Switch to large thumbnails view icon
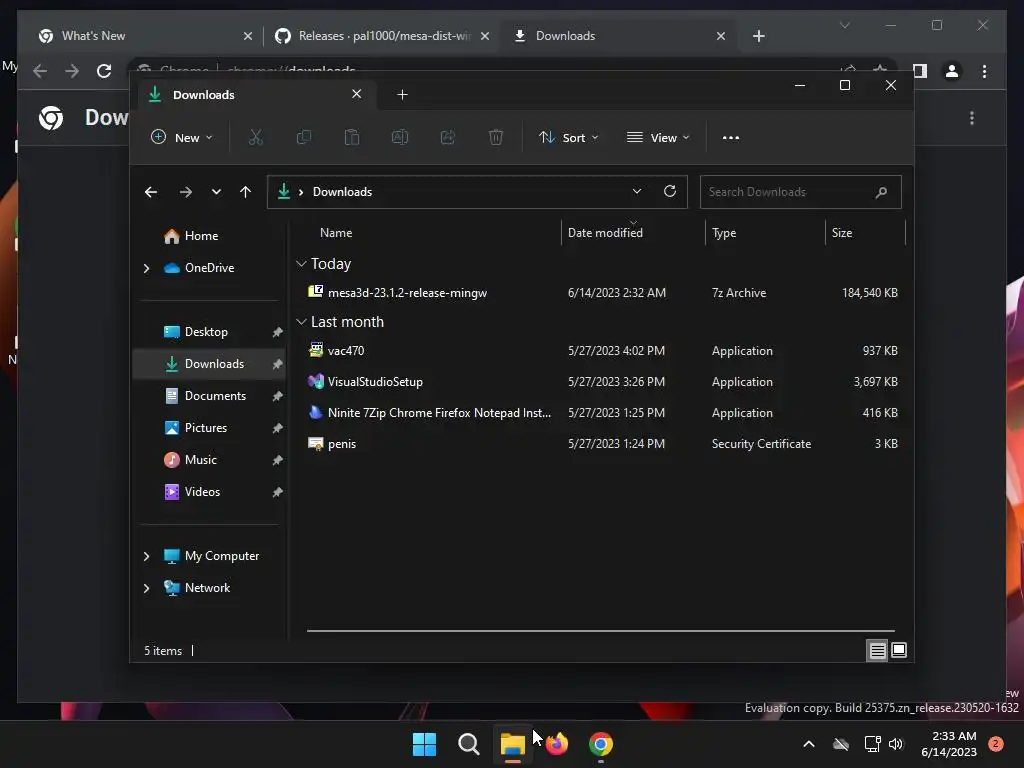 [x=899, y=650]
